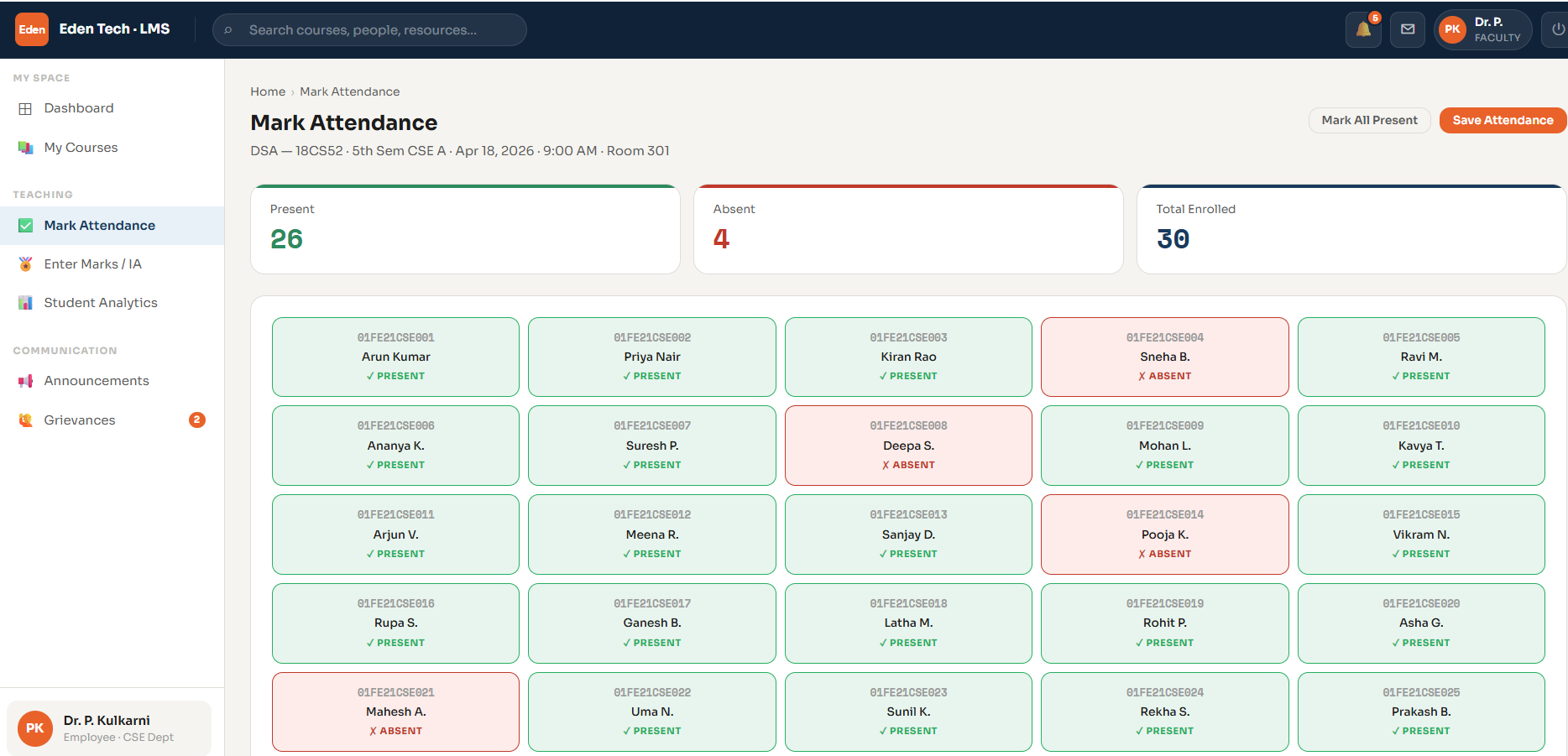Screen dimensions: 1568x756
Task: Open Enter Marks / IA
Action: [x=112, y=264]
